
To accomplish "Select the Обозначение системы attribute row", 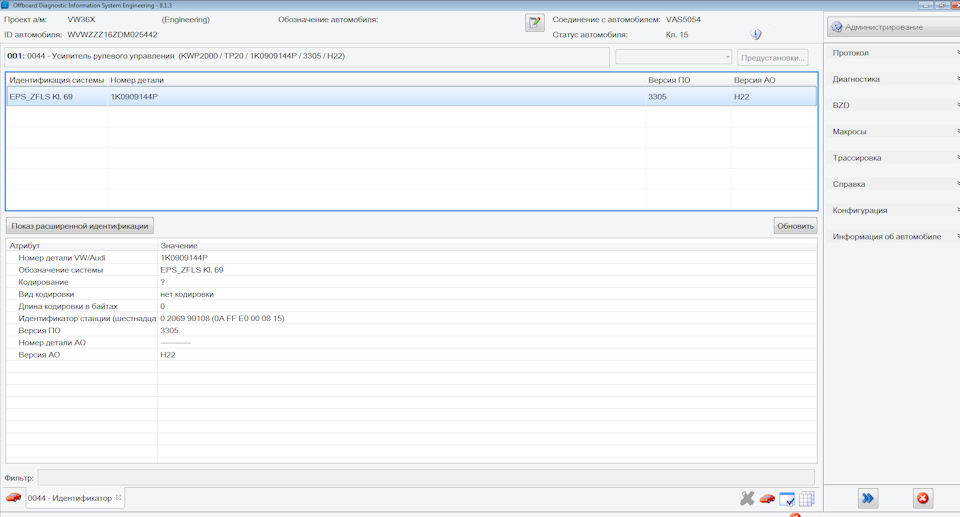I will click(x=411, y=270).
